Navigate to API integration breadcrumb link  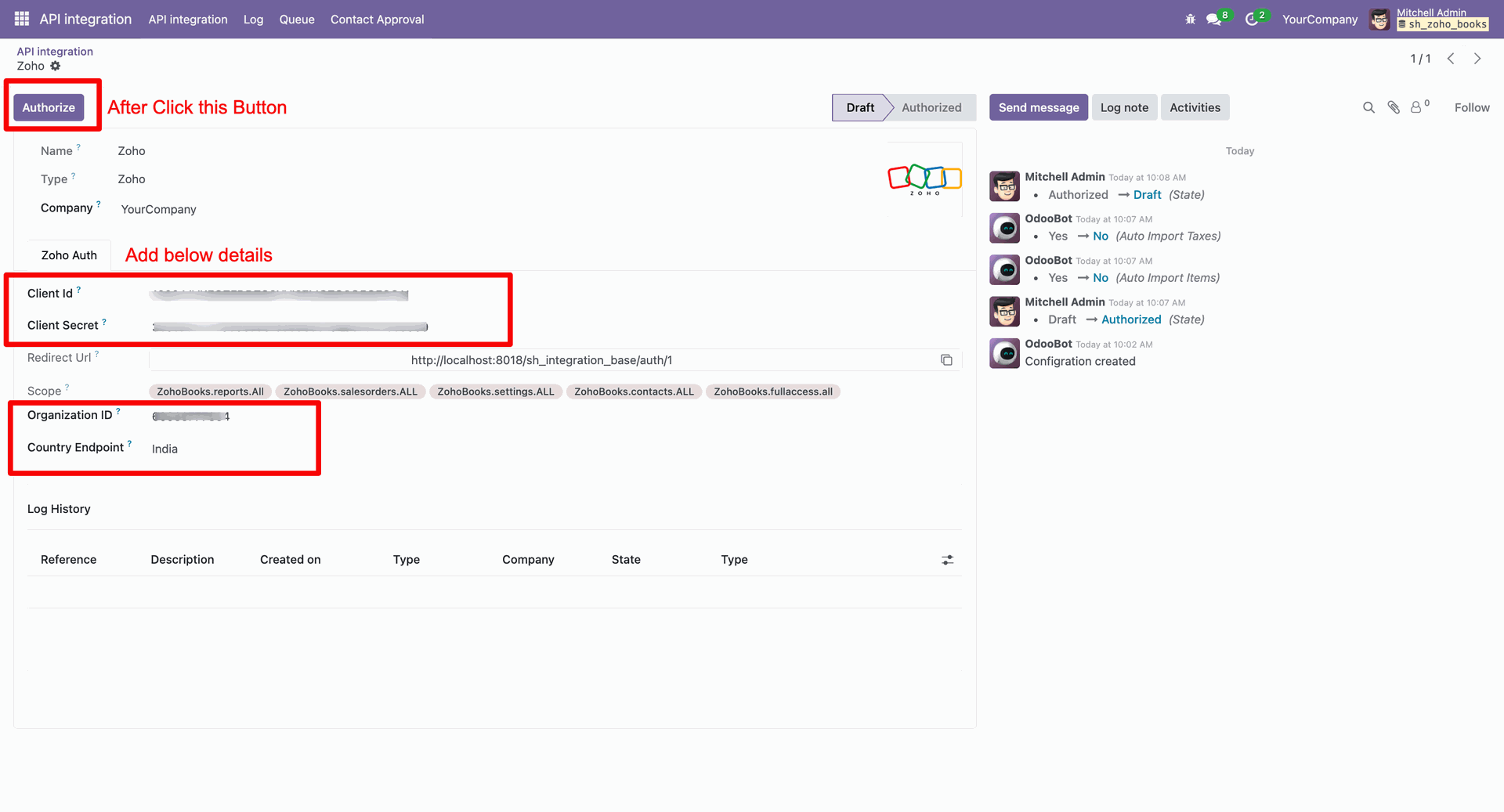(55, 52)
